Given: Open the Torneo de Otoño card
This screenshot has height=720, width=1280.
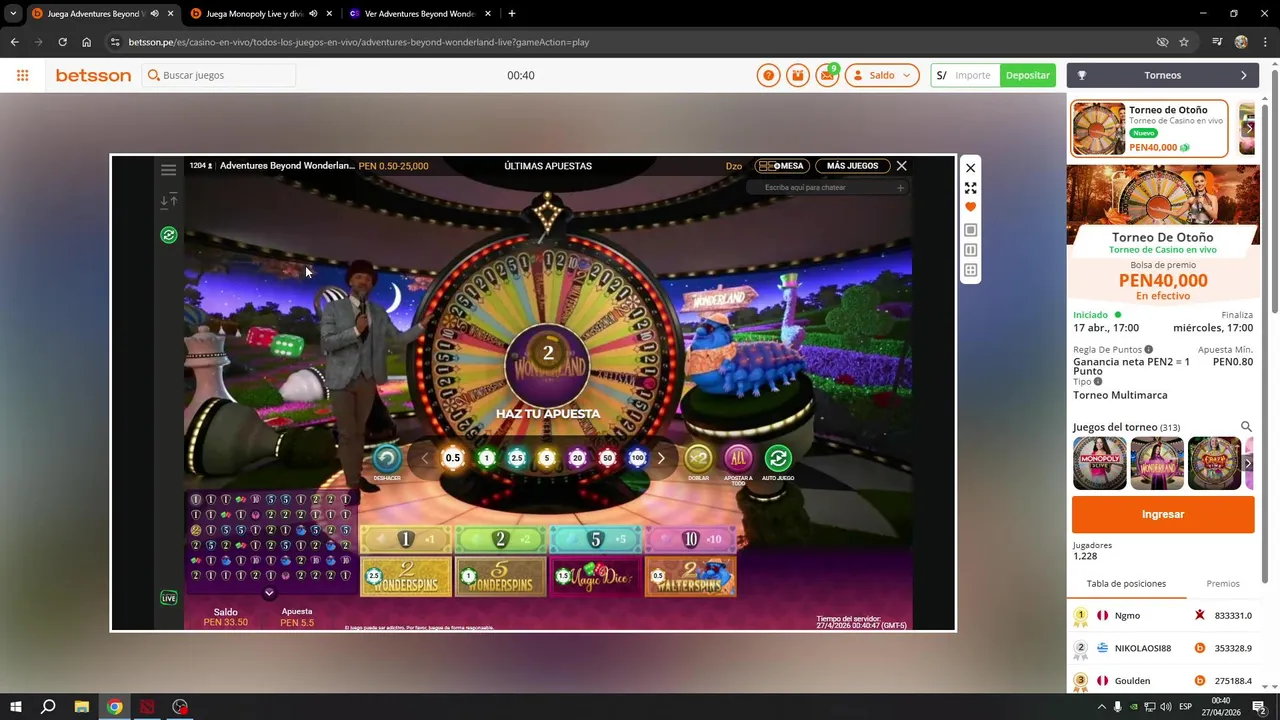Looking at the screenshot, I should [1150, 129].
